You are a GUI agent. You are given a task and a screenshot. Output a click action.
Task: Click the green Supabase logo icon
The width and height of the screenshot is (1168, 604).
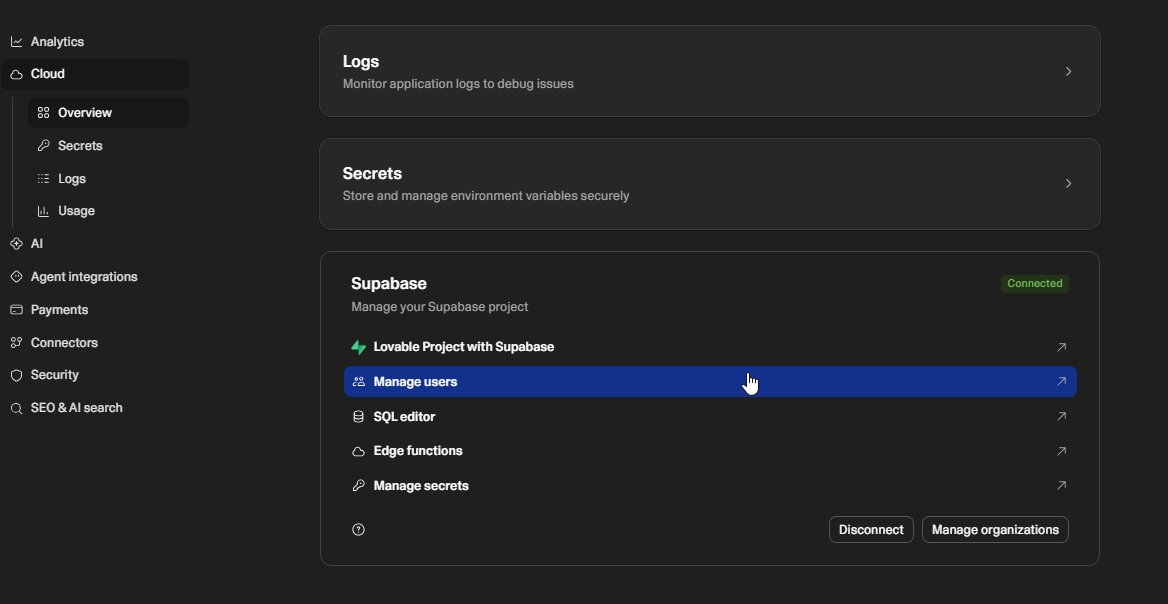(358, 347)
